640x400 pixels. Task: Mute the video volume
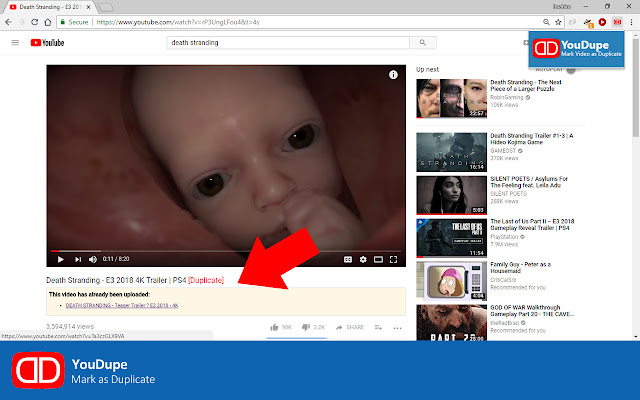point(93,259)
